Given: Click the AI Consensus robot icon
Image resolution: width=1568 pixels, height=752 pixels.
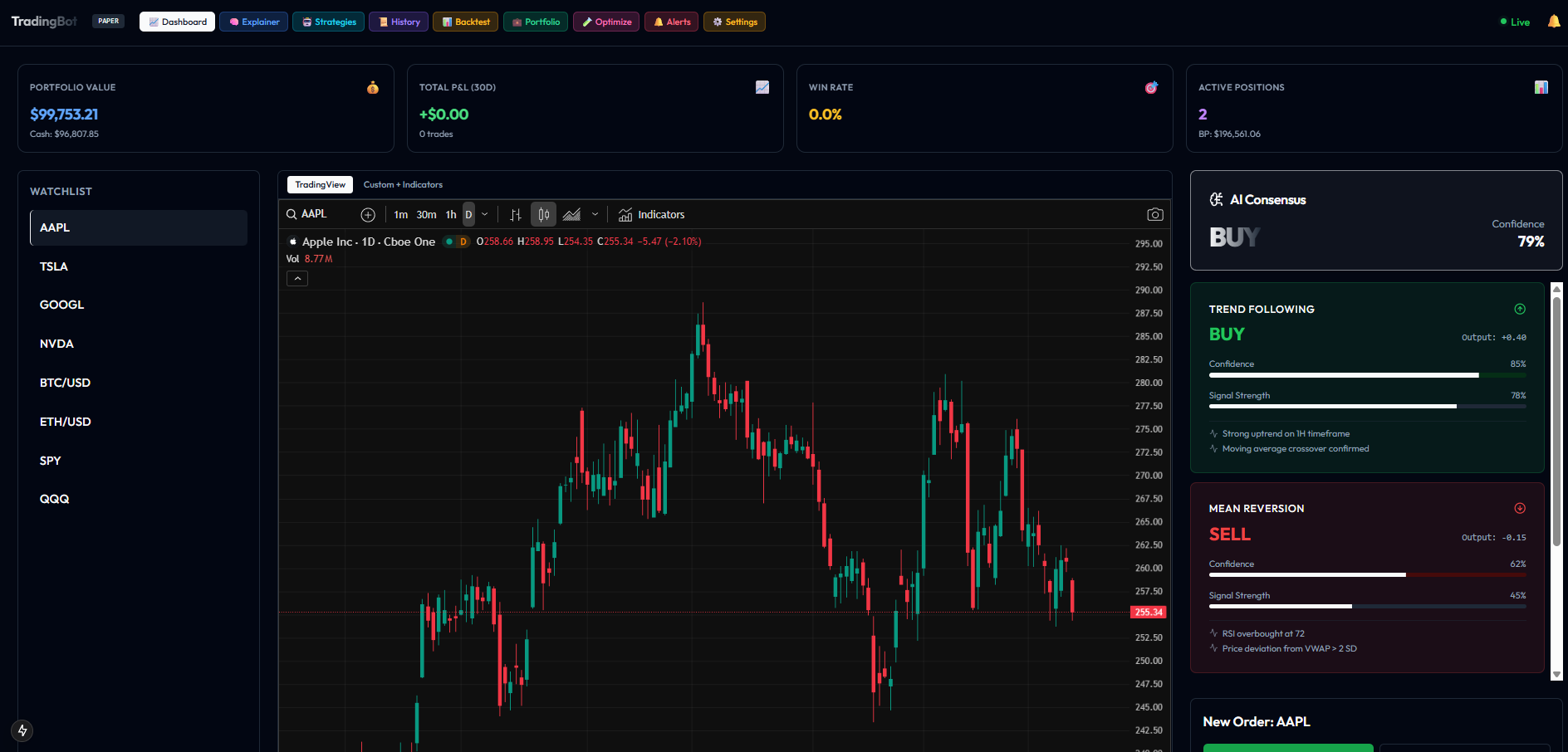Looking at the screenshot, I should click(x=1216, y=199).
